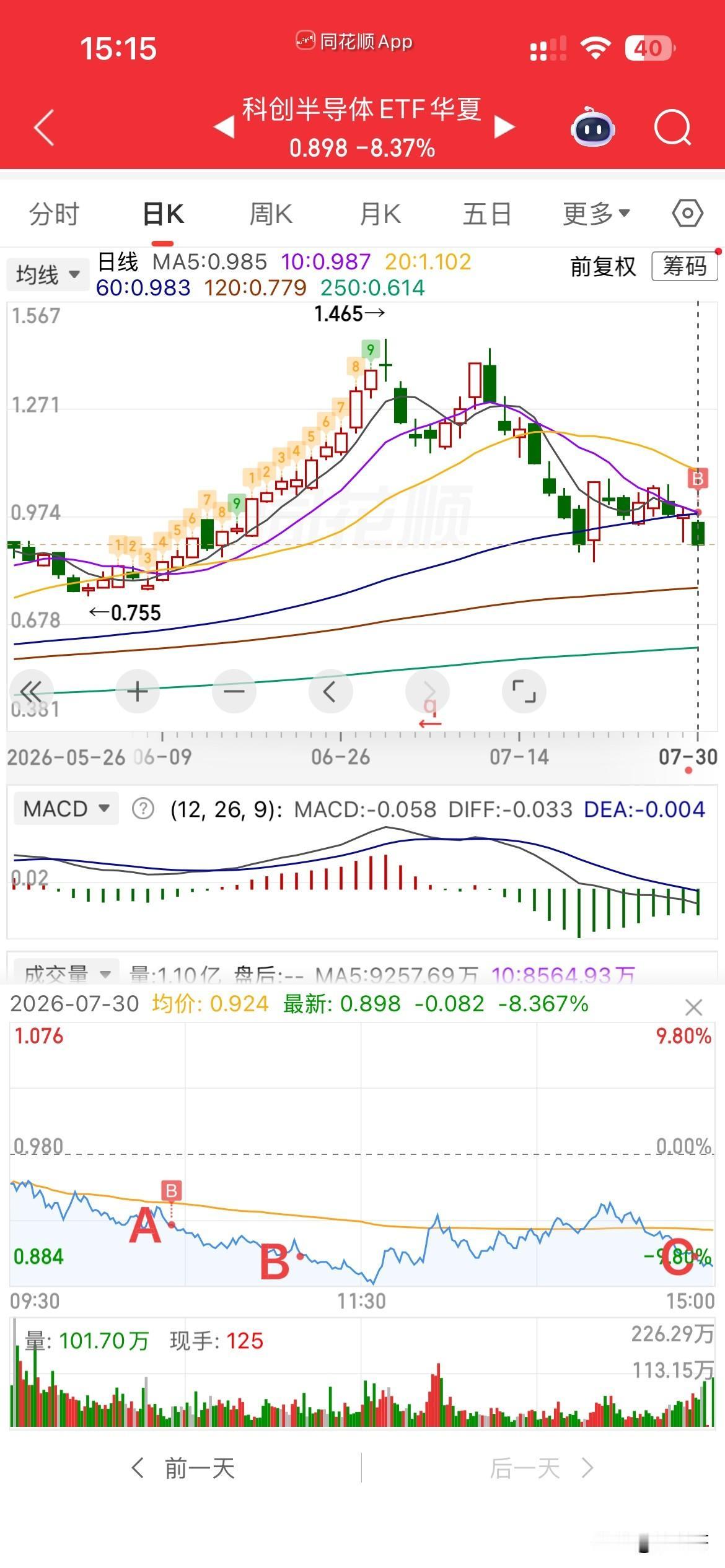Tap the brown 120:0.779 moving average value
The width and height of the screenshot is (725, 1568).
pos(255,287)
